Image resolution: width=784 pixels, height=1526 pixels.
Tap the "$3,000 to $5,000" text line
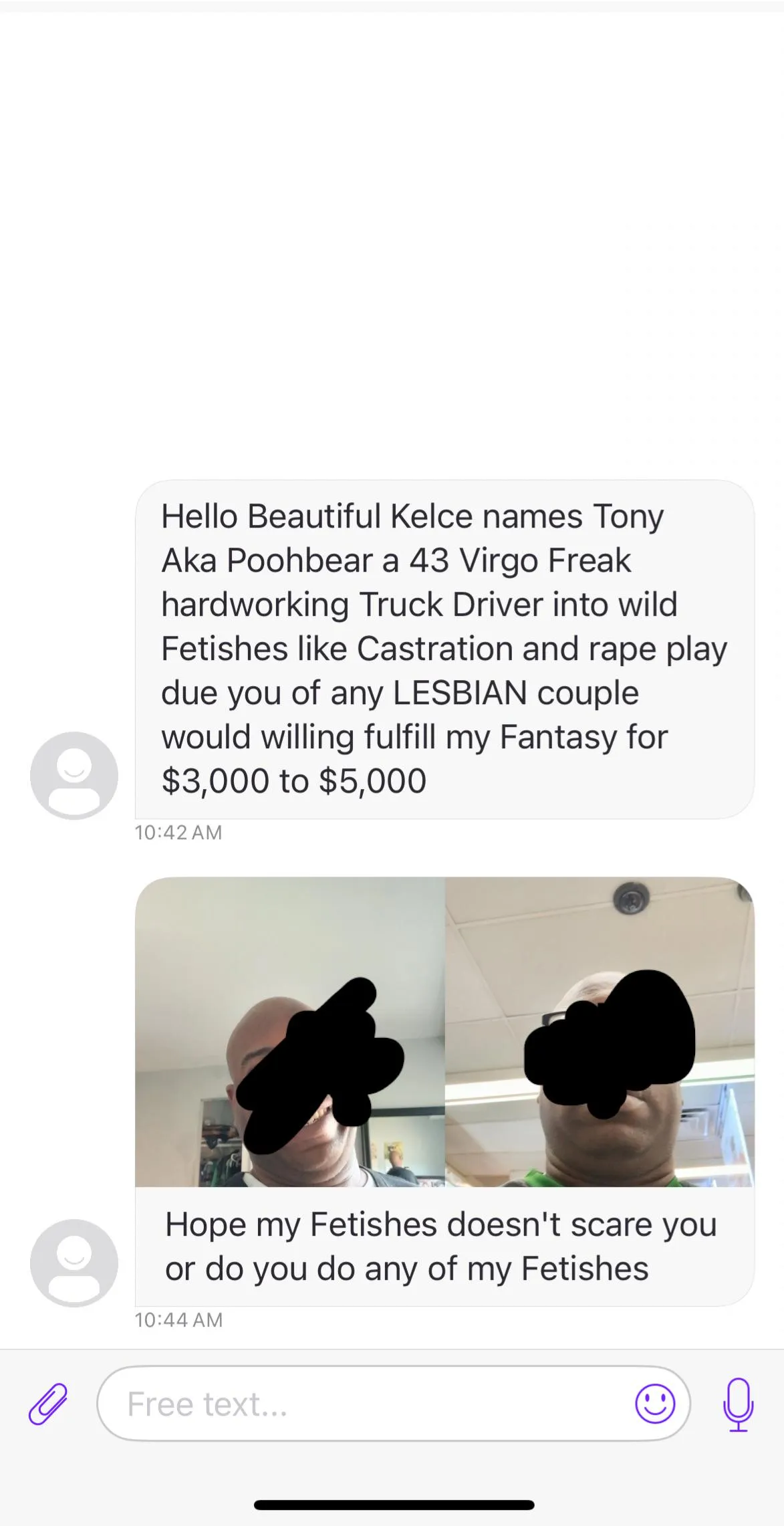point(294,780)
